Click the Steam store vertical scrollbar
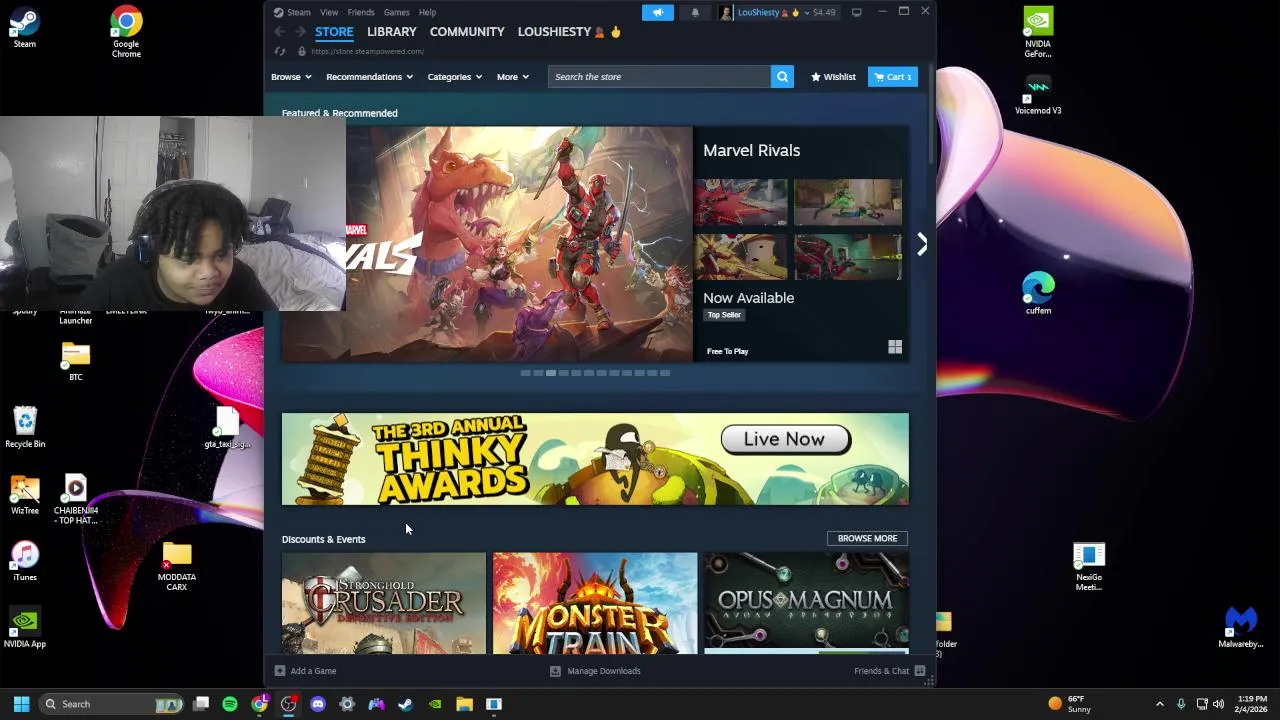This screenshot has width=1280, height=720. [932, 115]
